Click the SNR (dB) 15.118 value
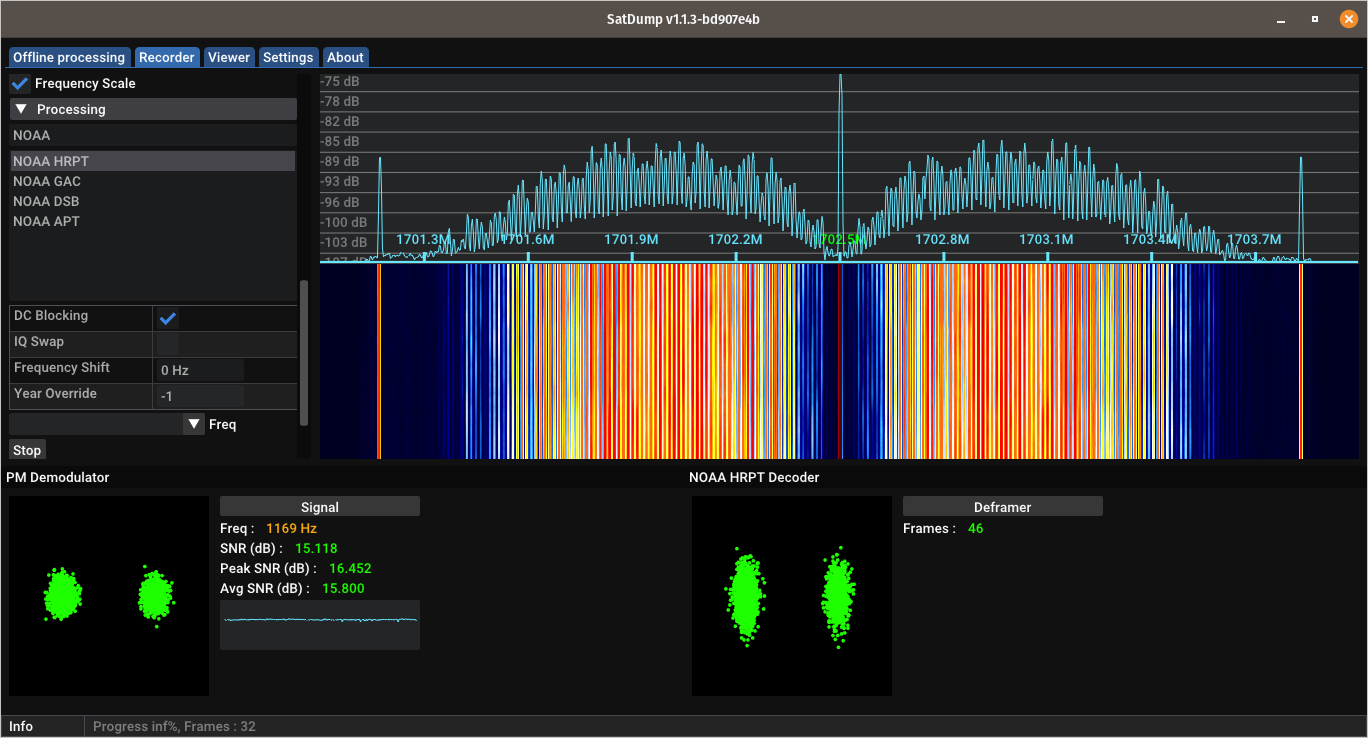This screenshot has height=738, width=1368. coord(316,548)
